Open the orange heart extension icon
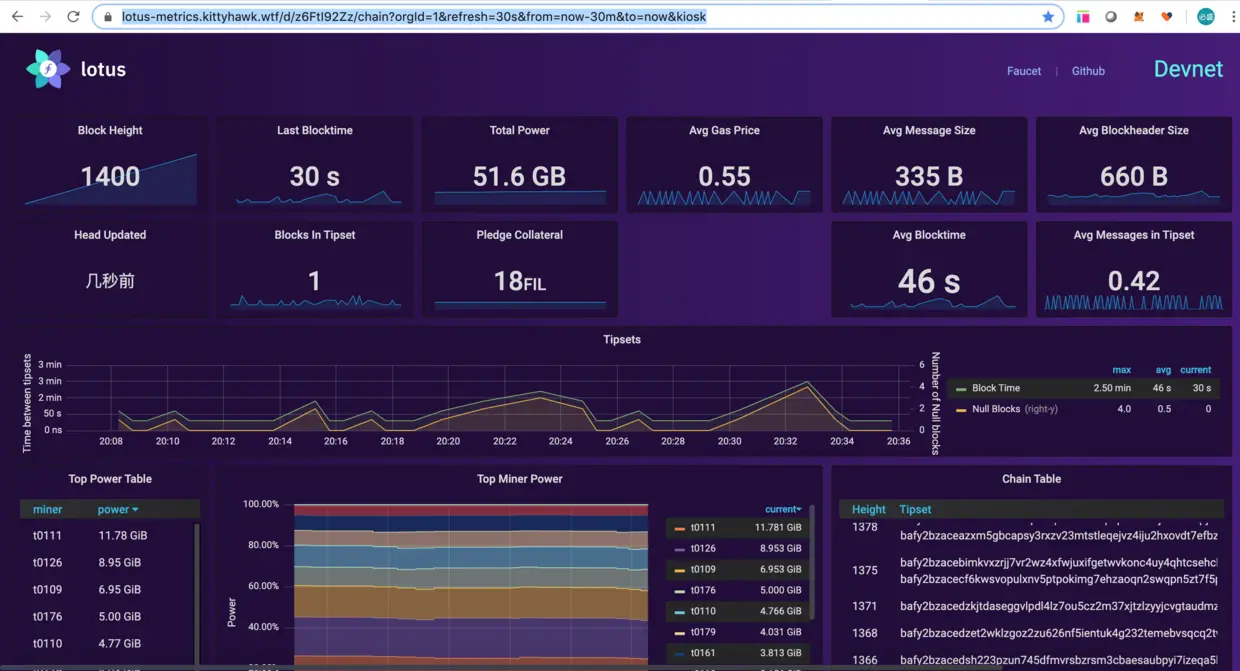Viewport: 1240px width, 671px height. click(x=1167, y=17)
